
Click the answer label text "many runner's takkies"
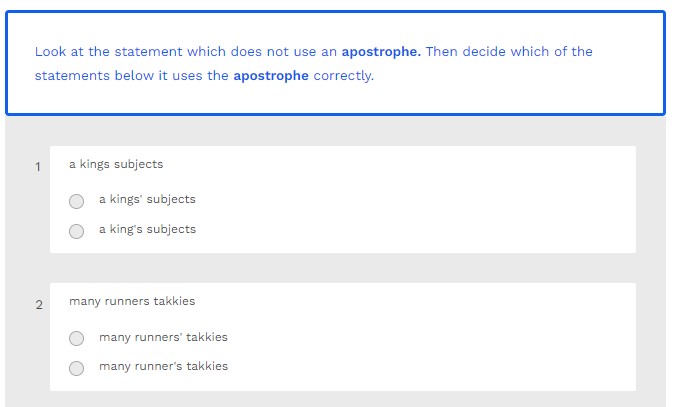click(x=163, y=366)
